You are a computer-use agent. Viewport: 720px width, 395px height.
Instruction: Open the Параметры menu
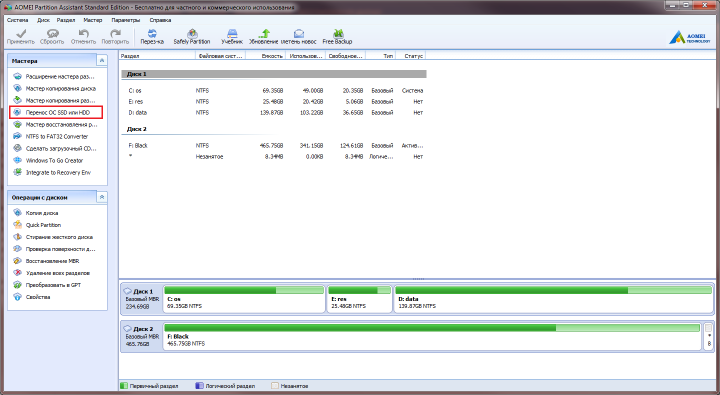125,20
